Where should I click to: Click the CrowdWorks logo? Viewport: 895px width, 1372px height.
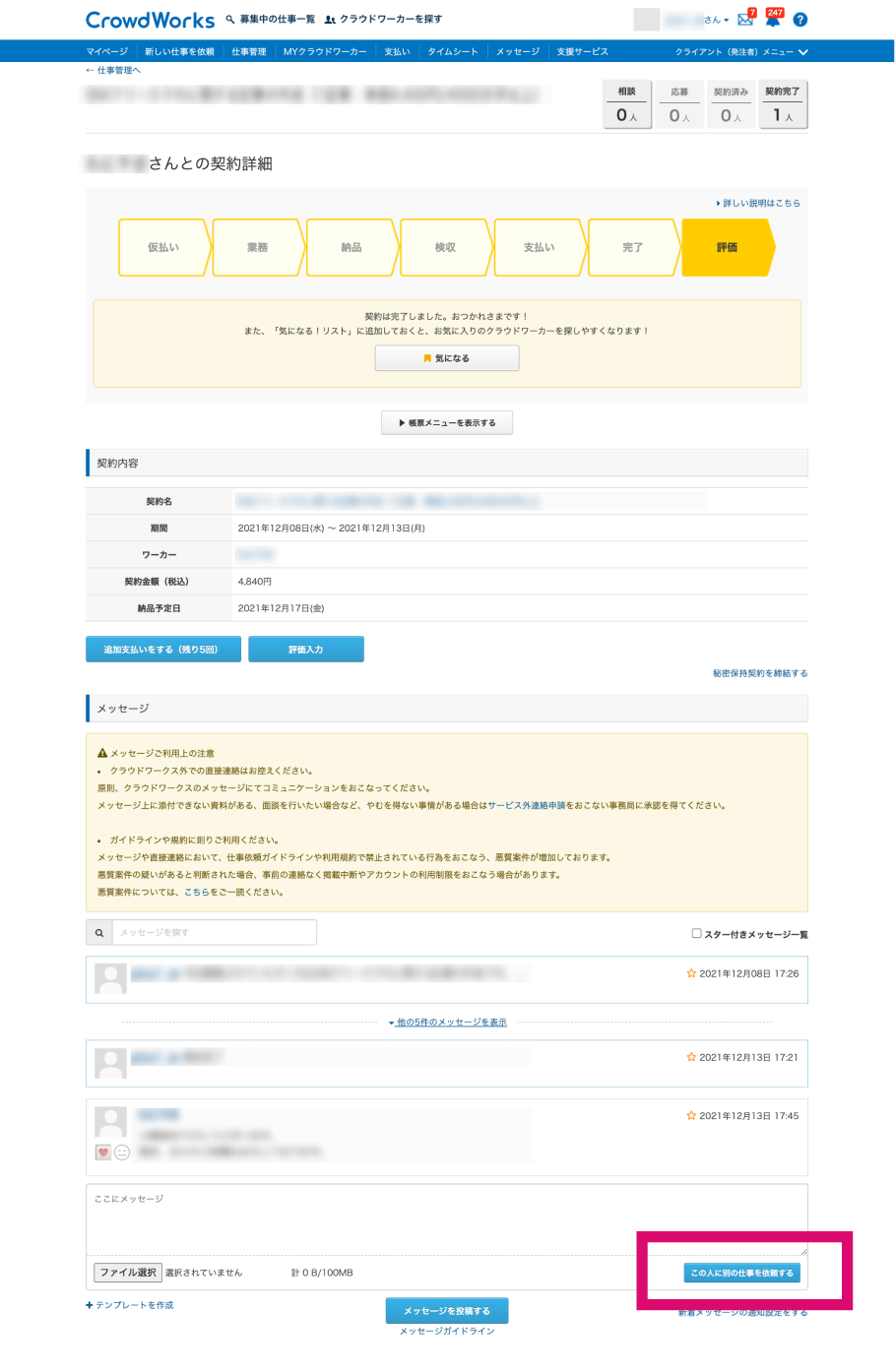point(150,20)
